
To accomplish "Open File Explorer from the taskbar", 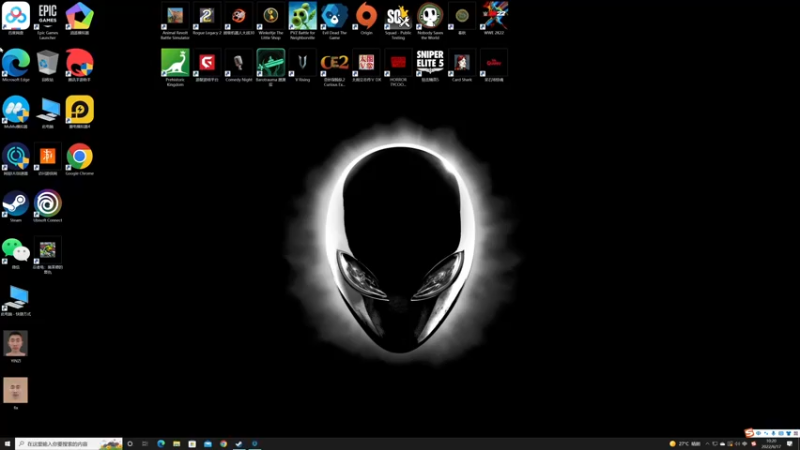I will click(x=177, y=444).
